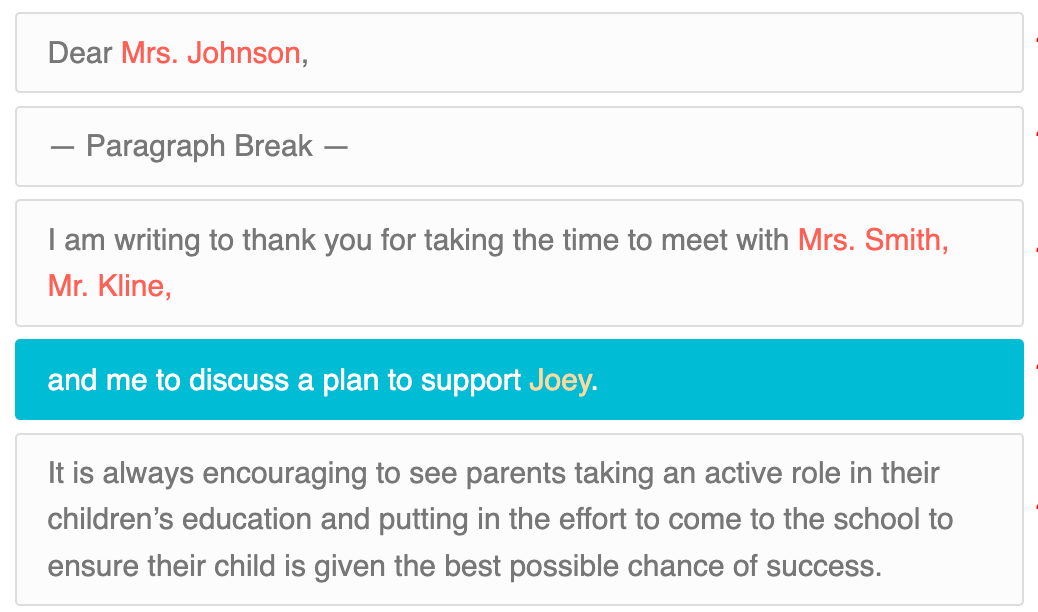The image size is (1038, 612).
Task: Select the highlighted 'and me to discuss' block
Action: click(x=519, y=380)
